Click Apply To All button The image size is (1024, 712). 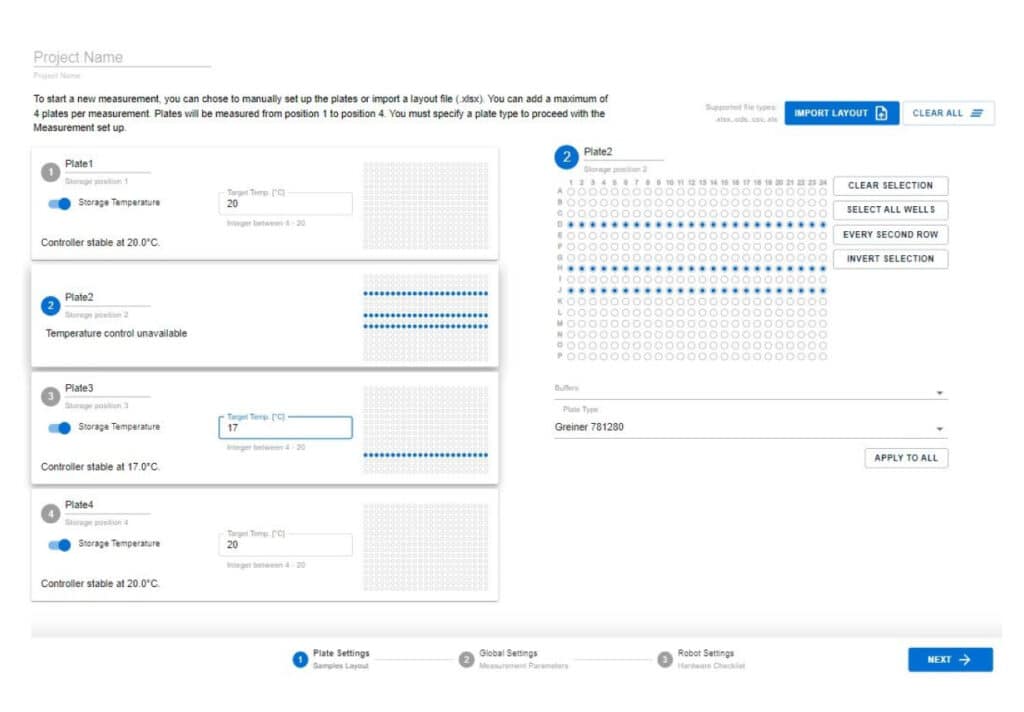(905, 458)
